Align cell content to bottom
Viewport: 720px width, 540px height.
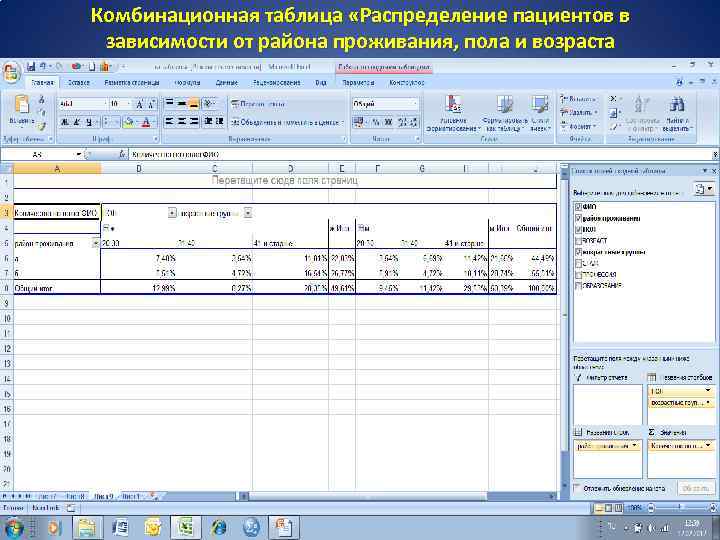[194, 104]
